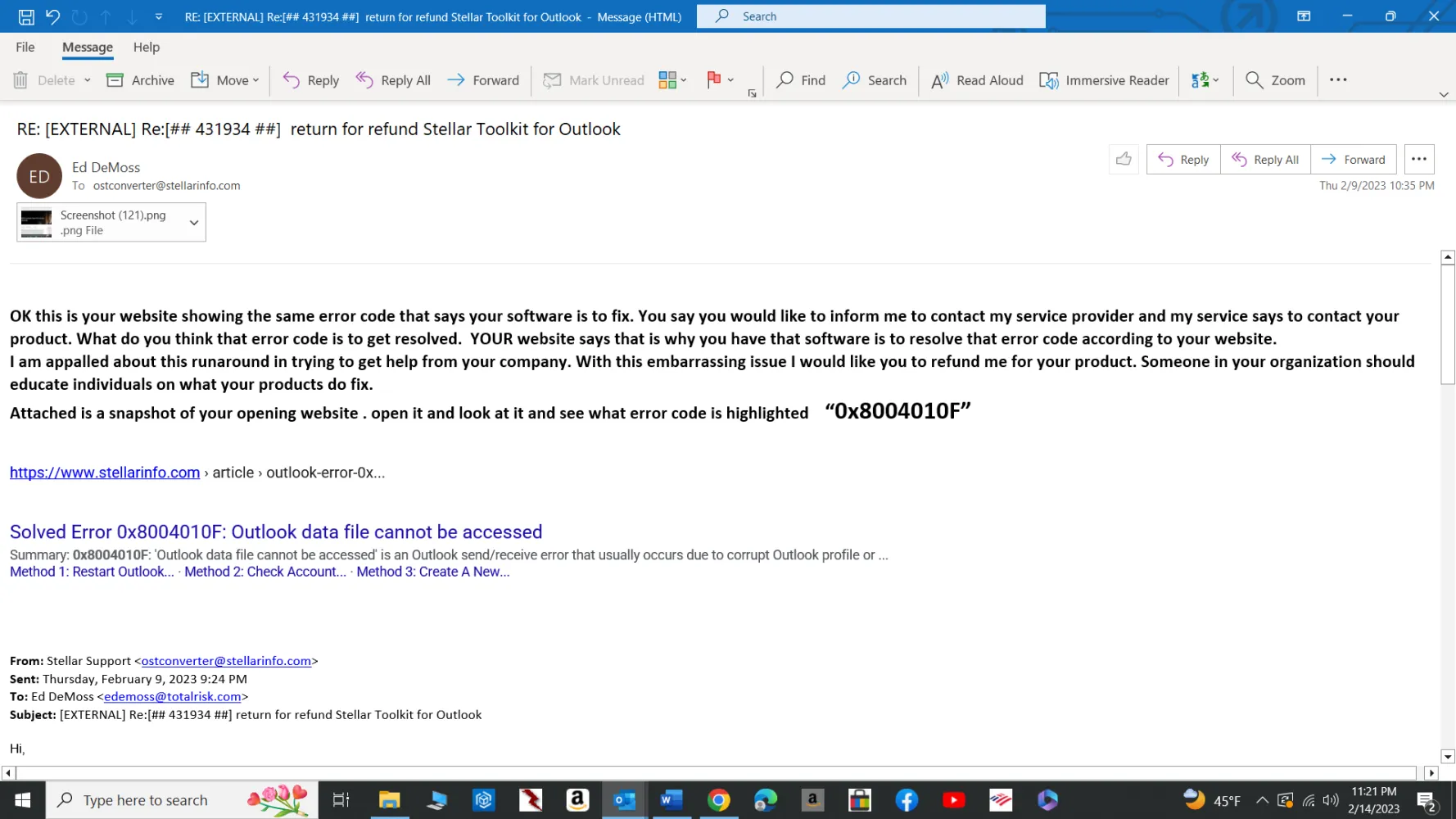This screenshot has height=819, width=1456.
Task: Reply using the ribbon Reply button
Action: click(x=311, y=80)
